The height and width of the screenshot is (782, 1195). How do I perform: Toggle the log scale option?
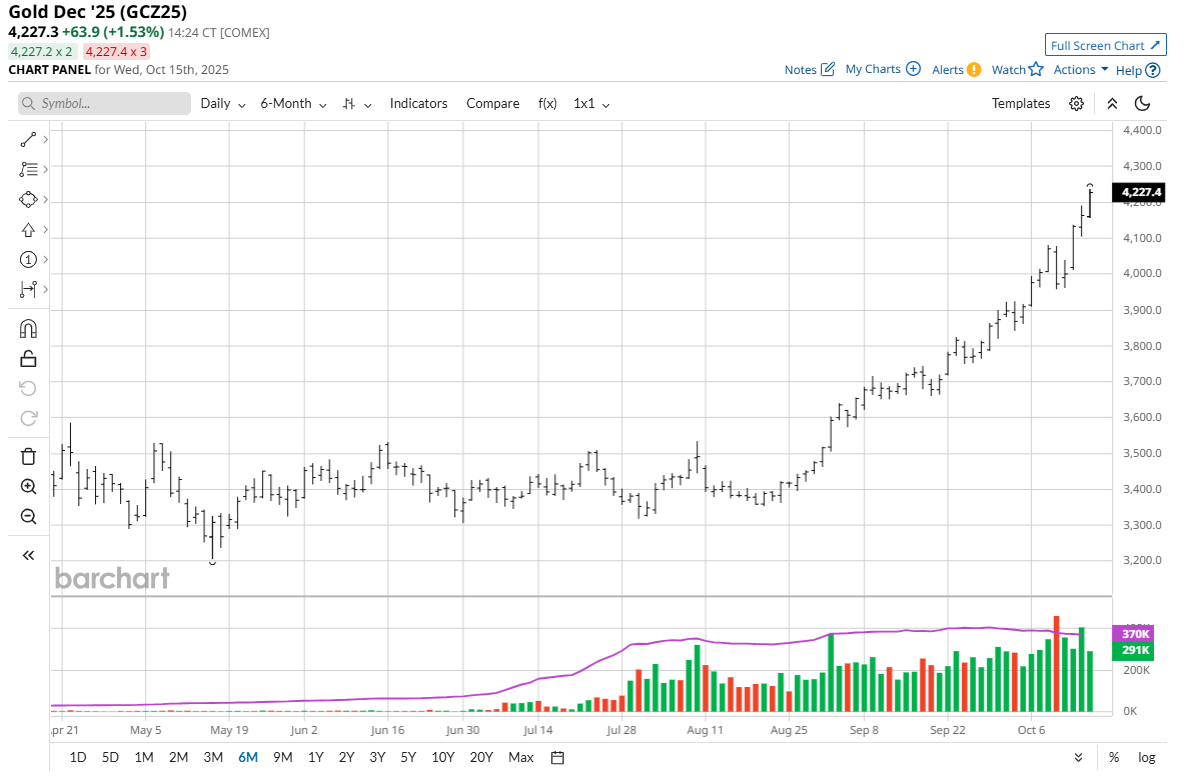(x=1146, y=757)
